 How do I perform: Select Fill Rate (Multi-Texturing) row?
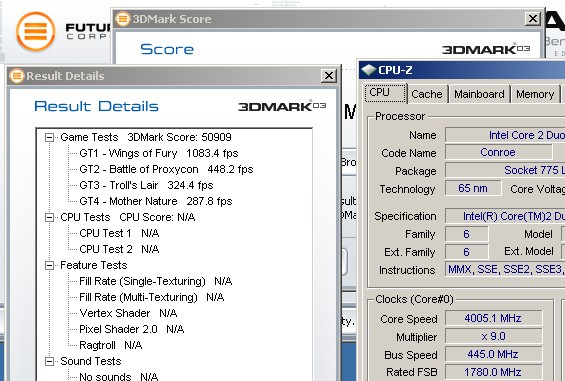click(152, 297)
